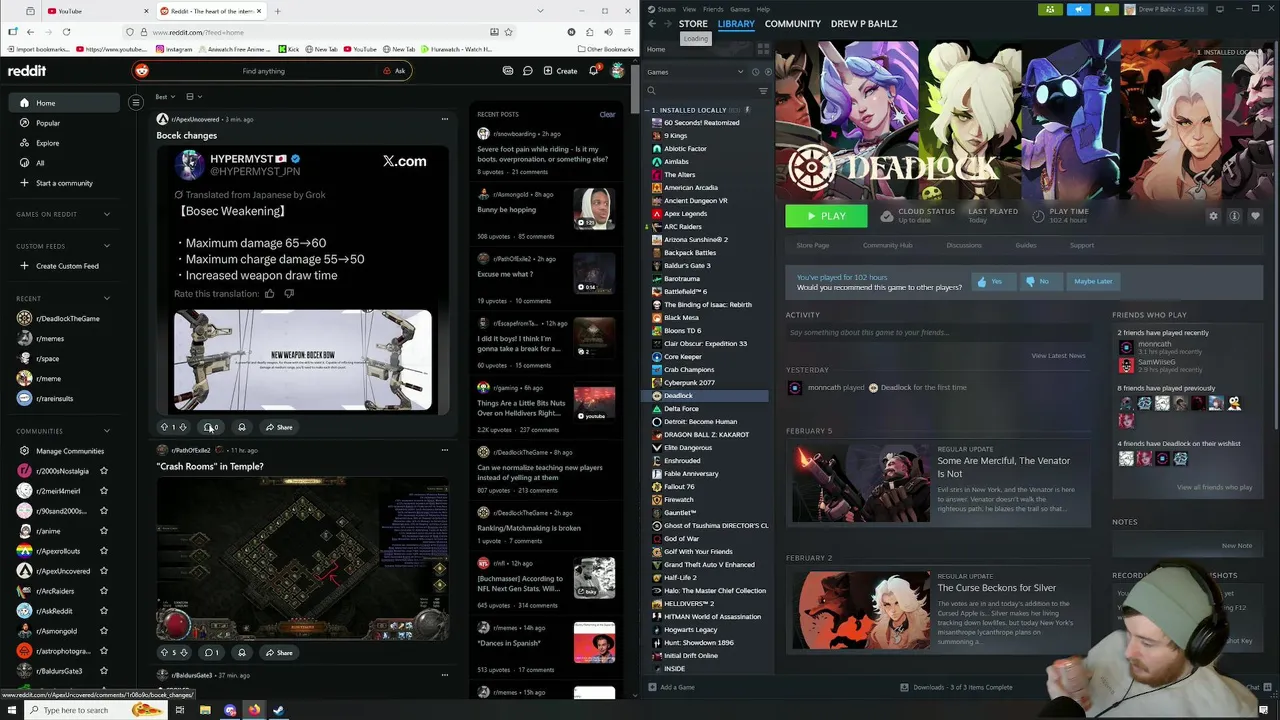Open the Reddit feed layout dropdown
This screenshot has width=1280, height=720.
click(193, 97)
